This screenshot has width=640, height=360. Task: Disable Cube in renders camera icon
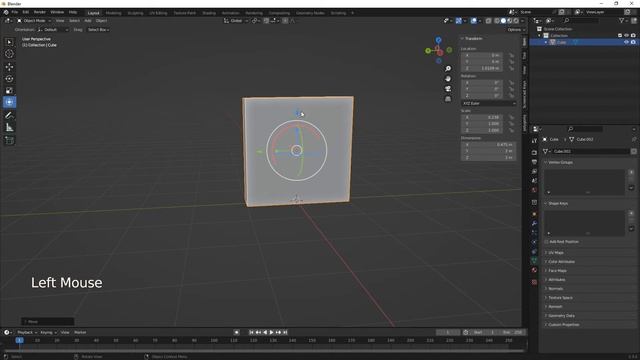pyautogui.click(x=633, y=42)
